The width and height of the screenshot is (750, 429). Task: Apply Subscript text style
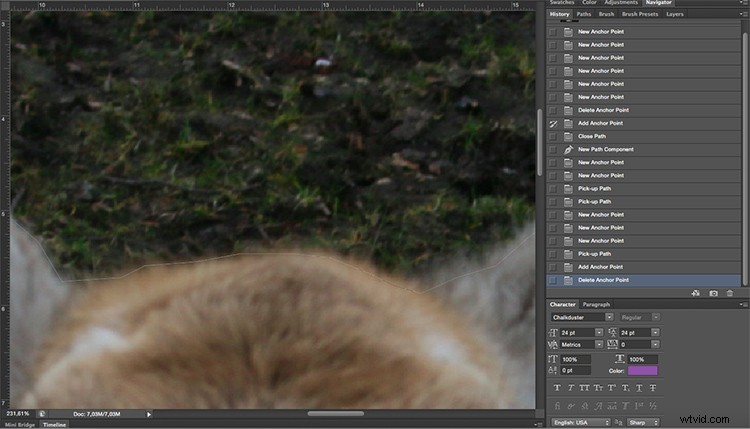[x=626, y=388]
